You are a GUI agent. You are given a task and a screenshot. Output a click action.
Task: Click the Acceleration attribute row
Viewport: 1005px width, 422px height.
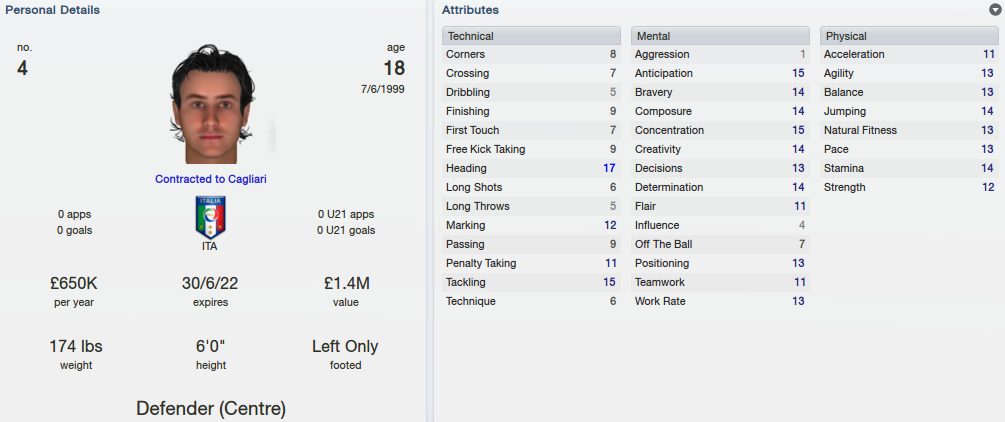(x=909, y=55)
